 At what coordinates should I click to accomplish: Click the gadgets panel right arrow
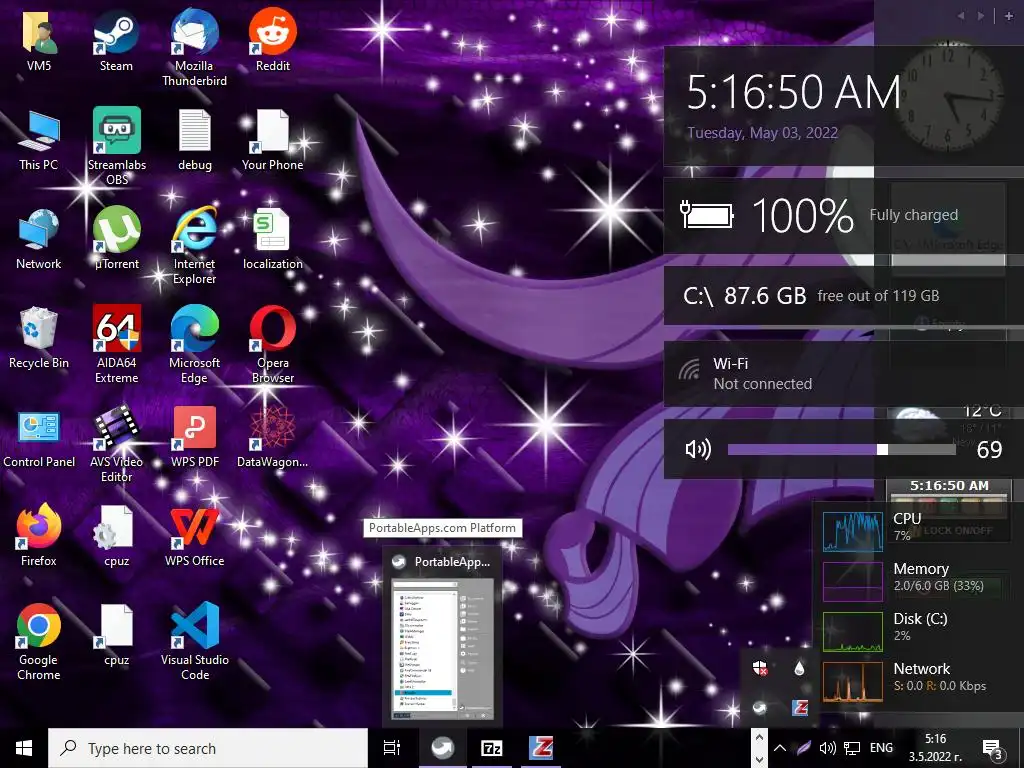point(981,16)
